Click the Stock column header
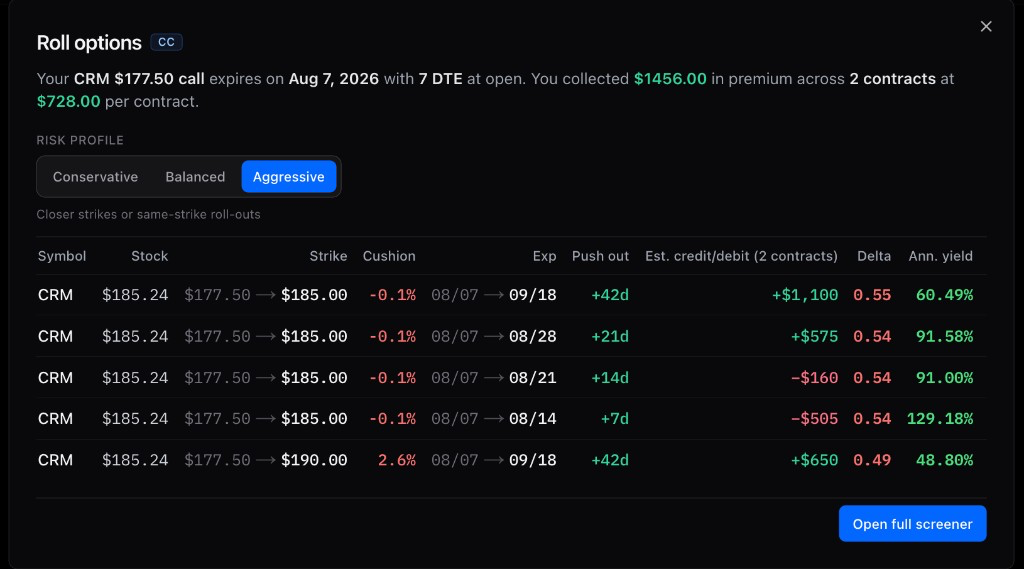 pos(150,256)
